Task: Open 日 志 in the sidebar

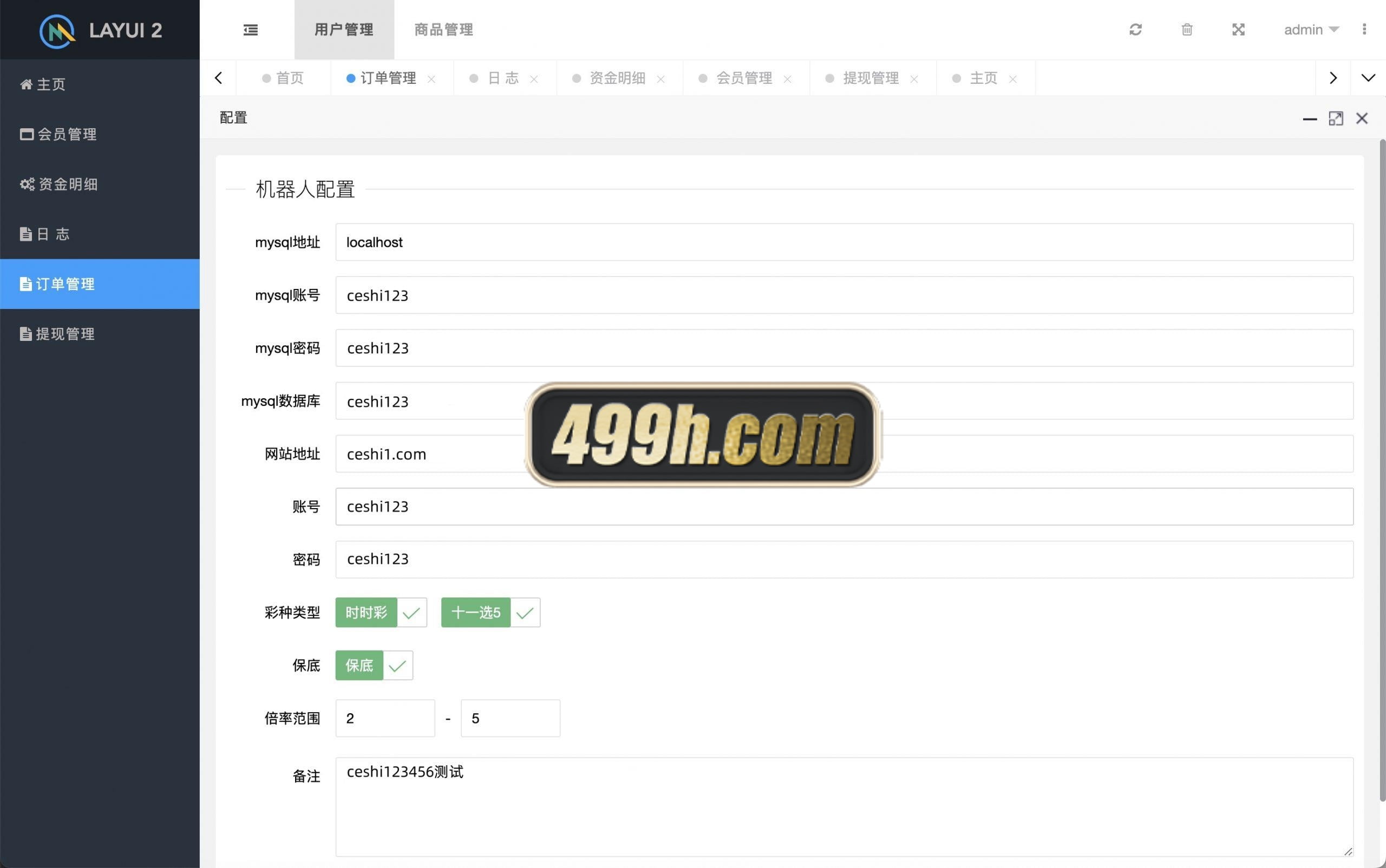Action: [100, 234]
